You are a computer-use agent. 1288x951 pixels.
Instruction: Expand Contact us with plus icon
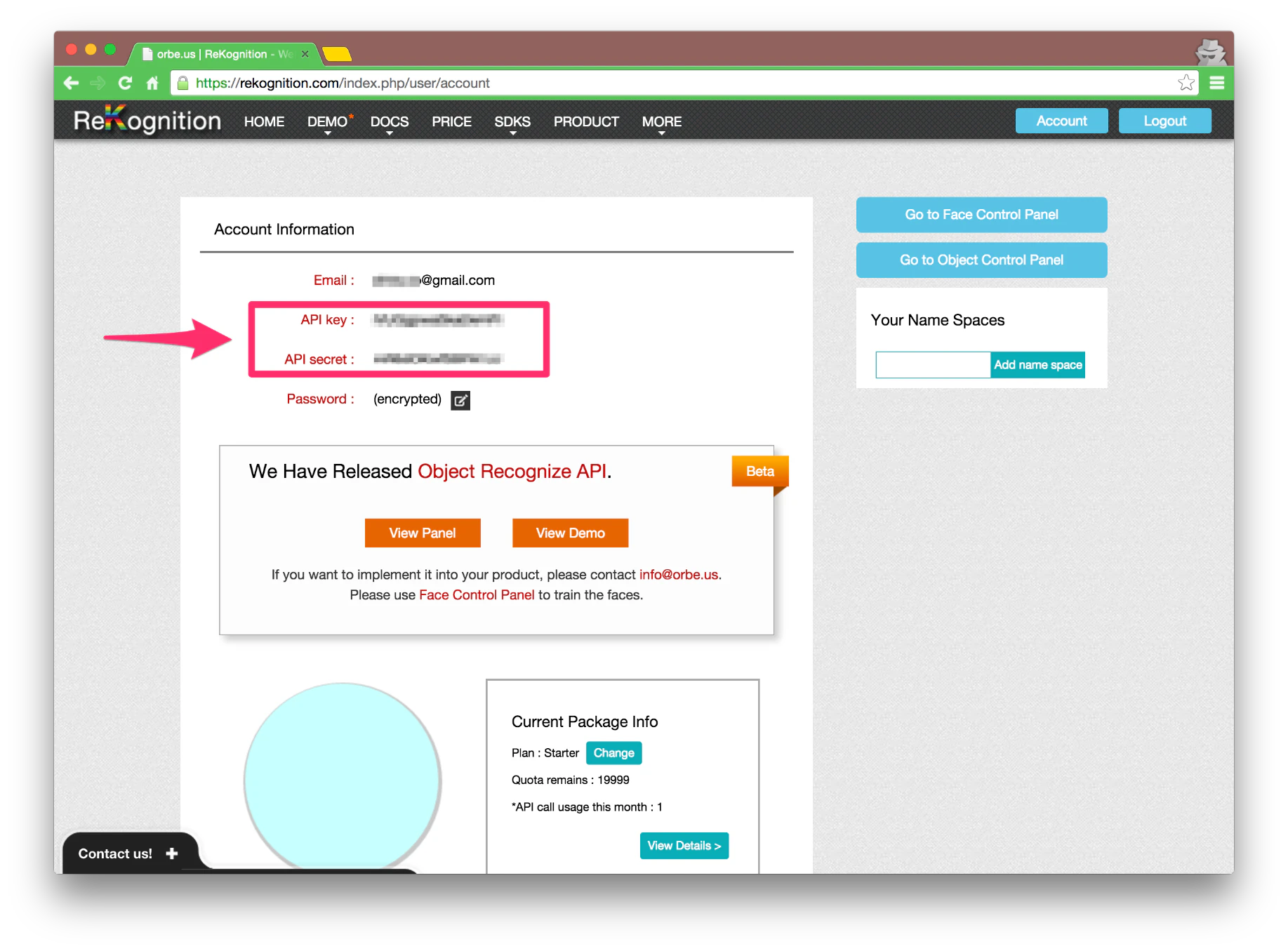pyautogui.click(x=172, y=853)
